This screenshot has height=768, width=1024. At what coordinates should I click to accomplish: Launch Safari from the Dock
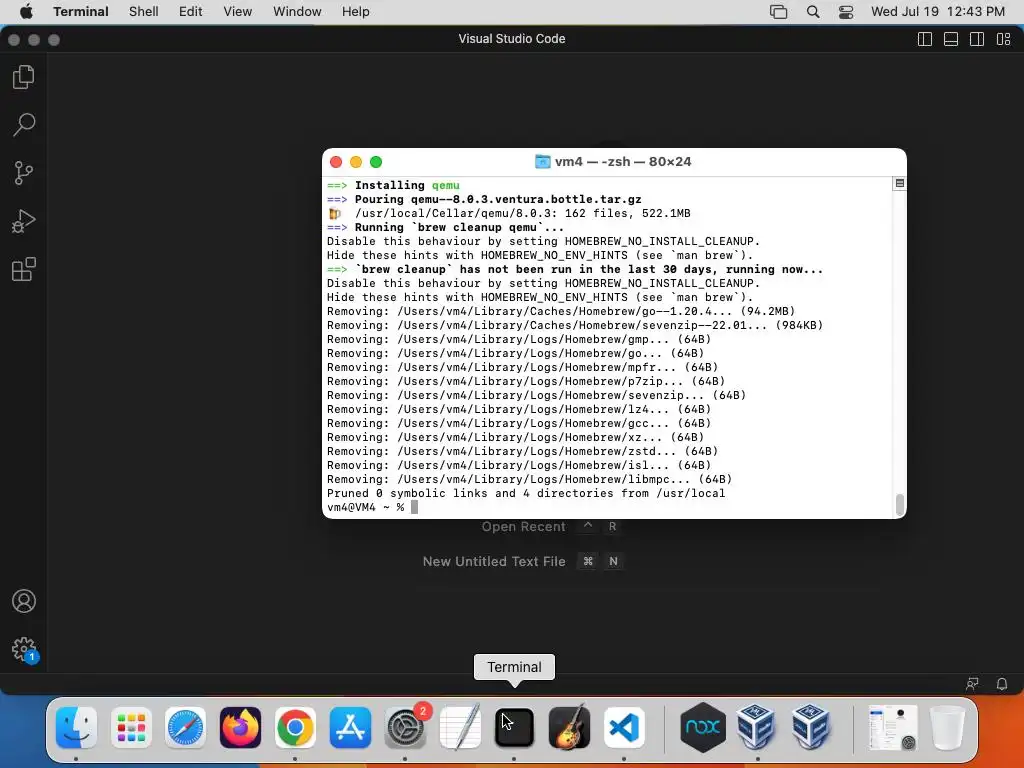(x=185, y=727)
